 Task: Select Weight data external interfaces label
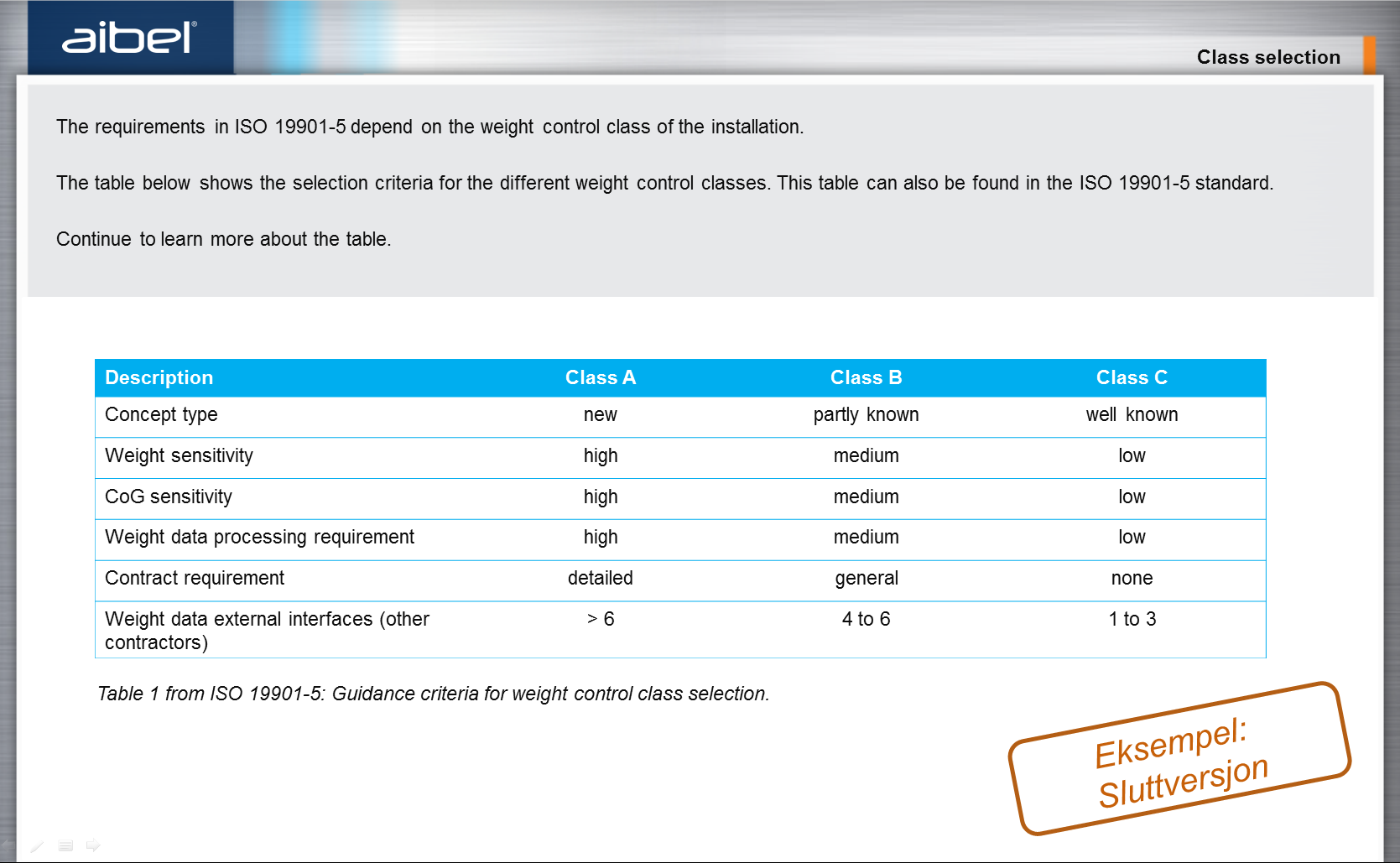pyautogui.click(x=267, y=630)
